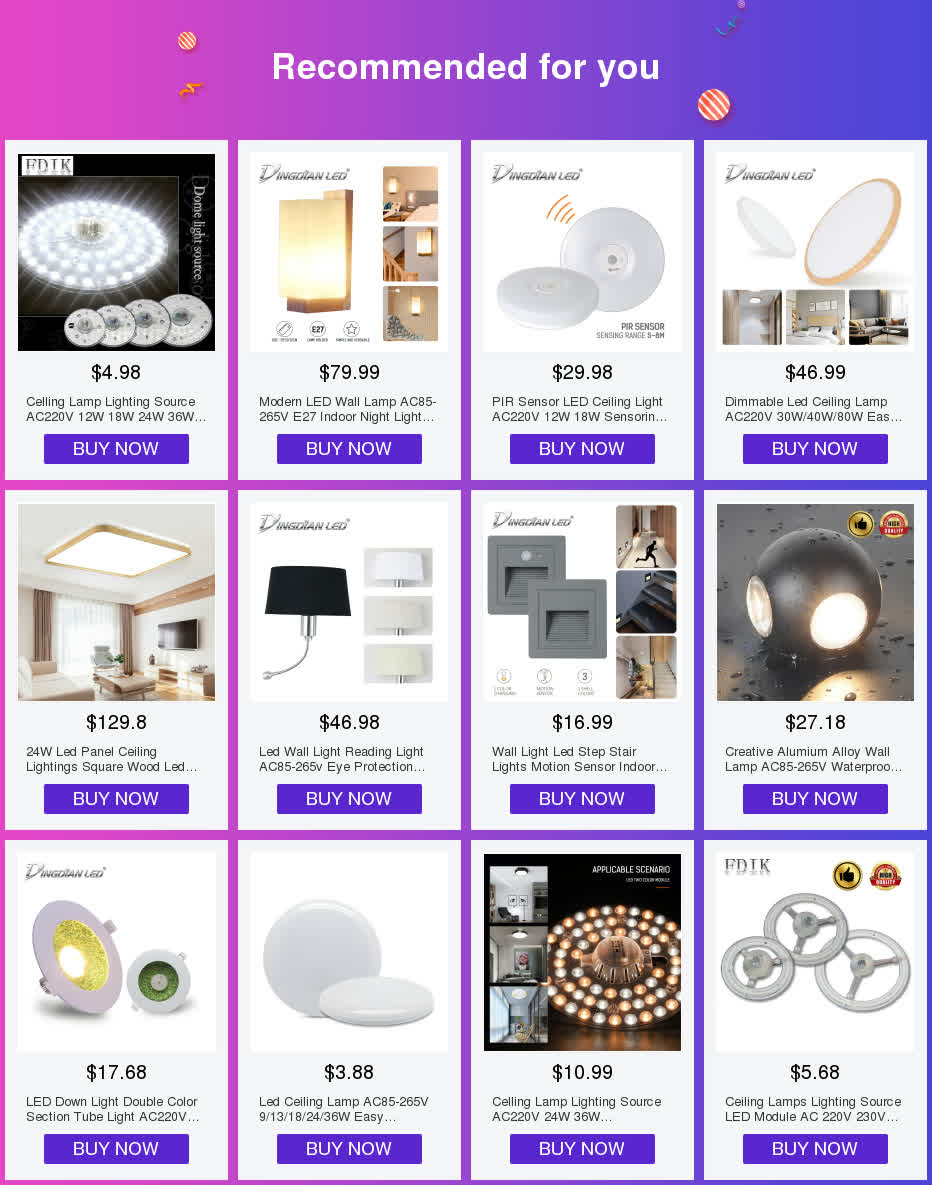The image size is (932, 1185).
Task: Select the square wood panel ceiling light image
Action: point(116,602)
